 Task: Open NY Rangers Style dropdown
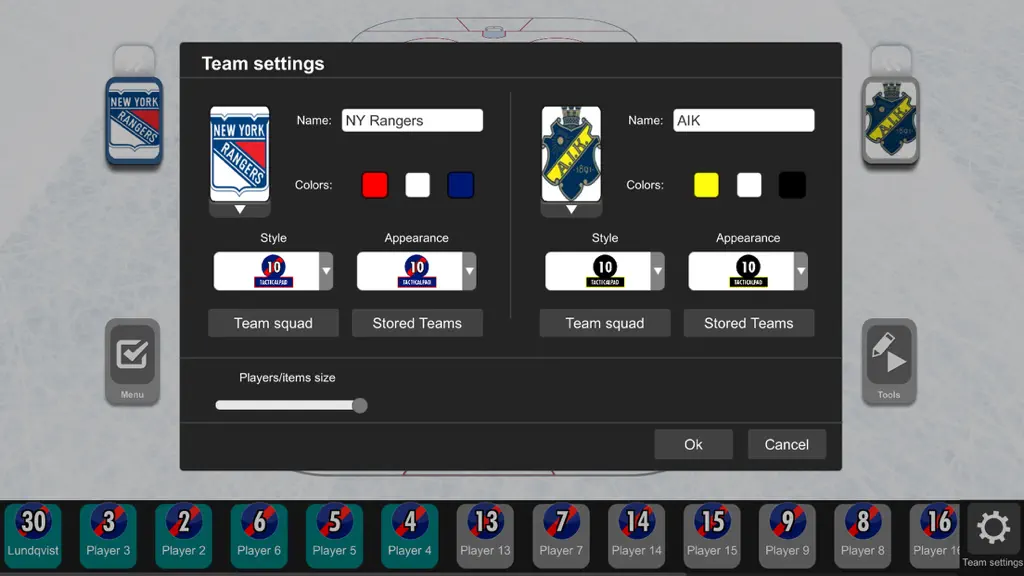pyautogui.click(x=273, y=270)
